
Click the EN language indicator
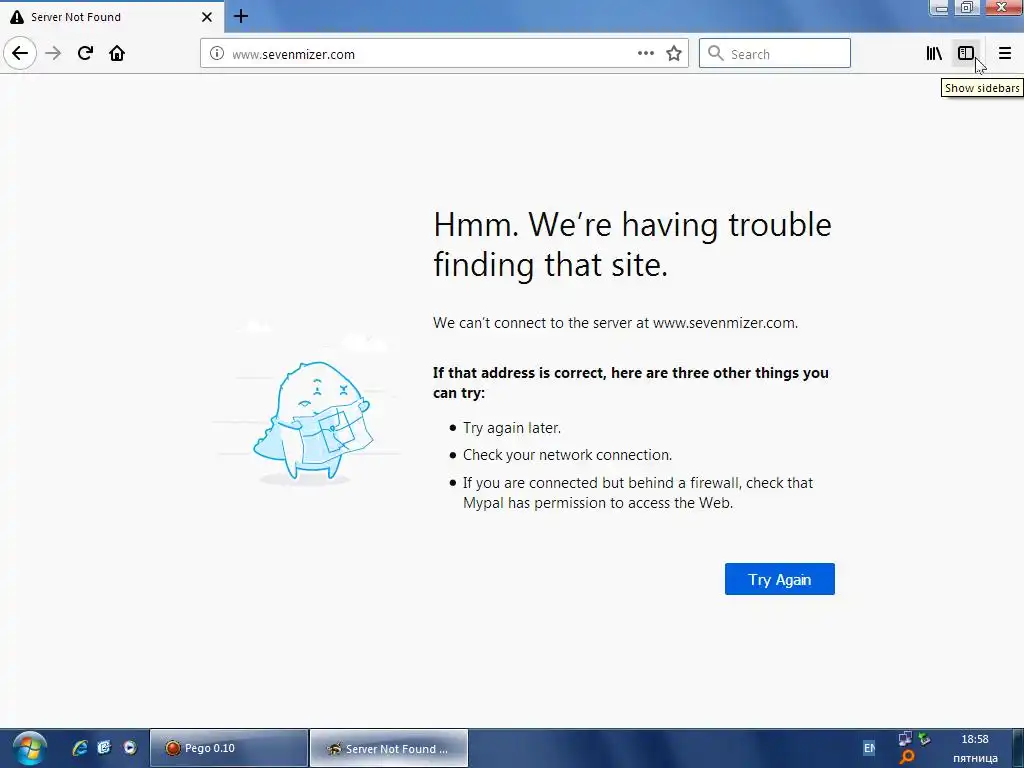869,748
